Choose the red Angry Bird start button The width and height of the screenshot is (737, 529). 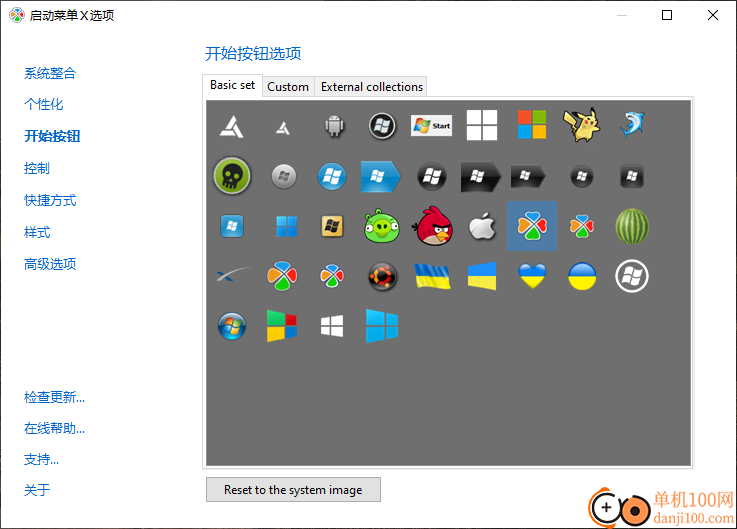coord(432,226)
